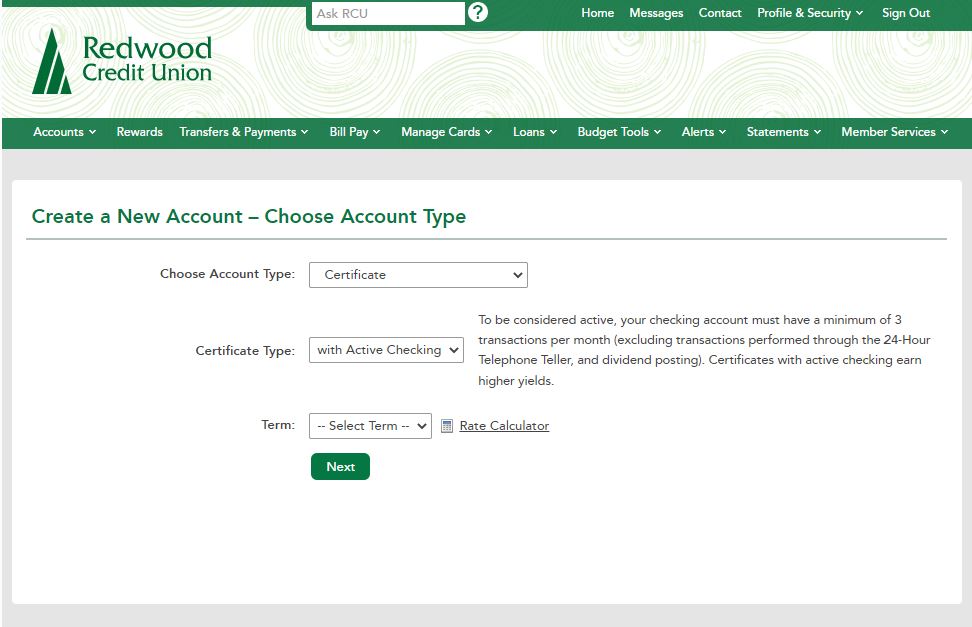Expand the Profile & Security menu
Screen dimensions: 972x627
[x=810, y=13]
